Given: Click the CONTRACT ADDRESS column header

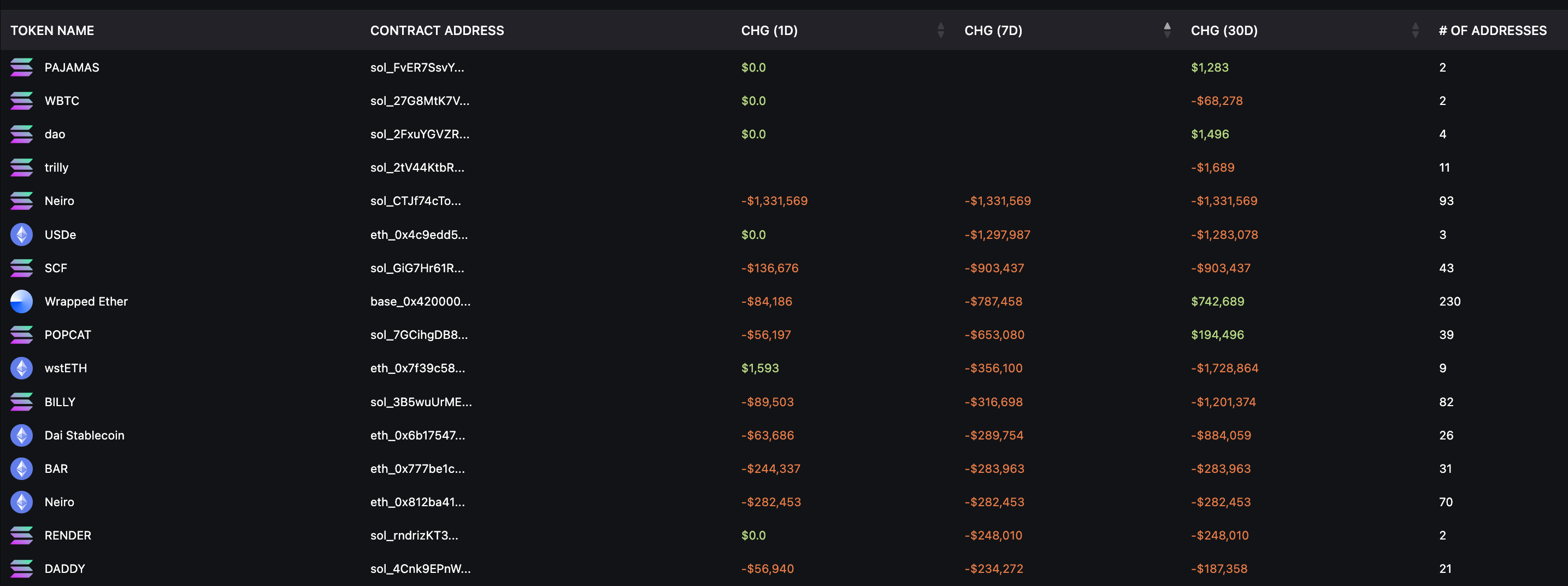Looking at the screenshot, I should point(437,31).
